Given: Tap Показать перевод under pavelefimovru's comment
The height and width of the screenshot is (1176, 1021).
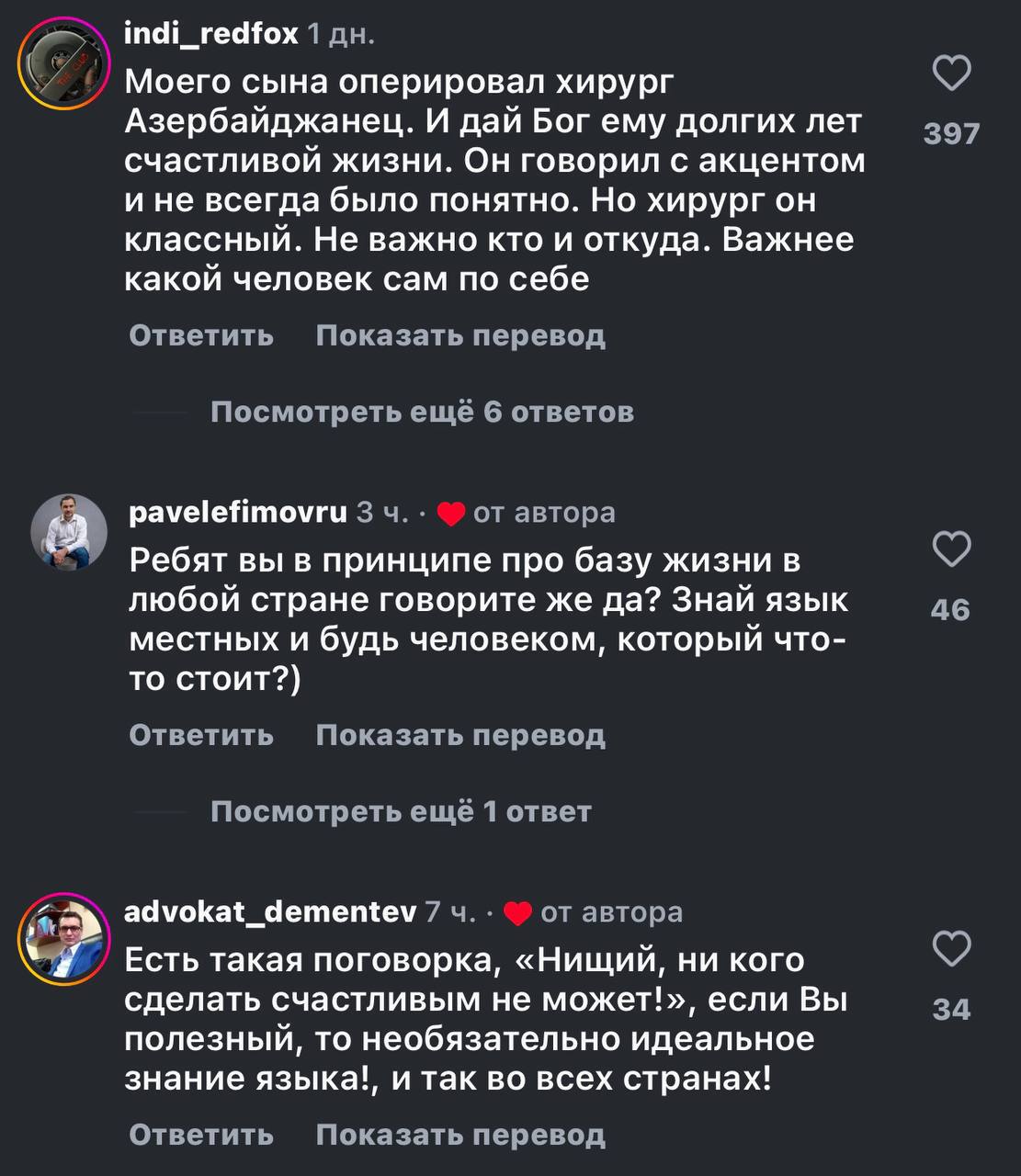Looking at the screenshot, I should pyautogui.click(x=460, y=735).
